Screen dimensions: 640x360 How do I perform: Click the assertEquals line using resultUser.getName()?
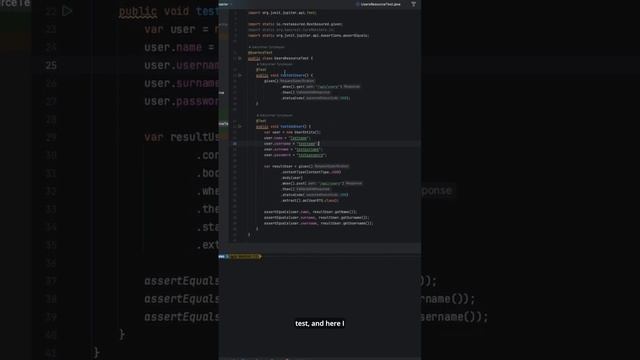coord(310,212)
